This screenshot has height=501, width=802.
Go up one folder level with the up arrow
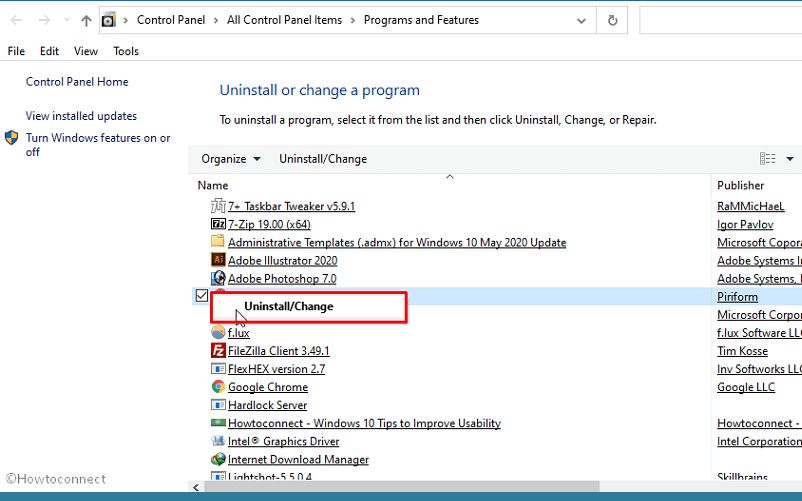[86, 20]
